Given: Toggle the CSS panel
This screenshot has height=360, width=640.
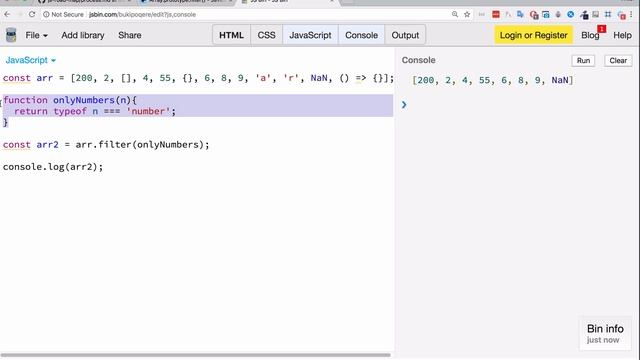Looking at the screenshot, I should pos(266,36).
